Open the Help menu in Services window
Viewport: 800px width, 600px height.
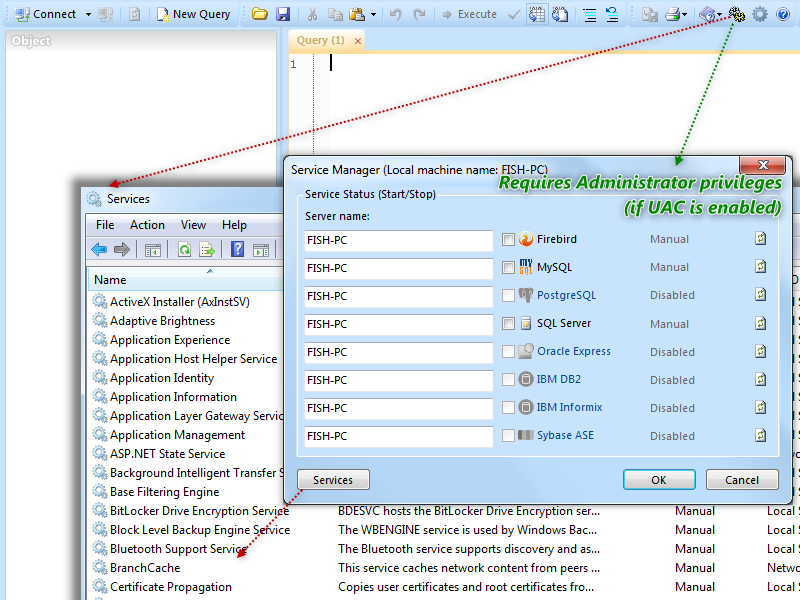(x=234, y=225)
